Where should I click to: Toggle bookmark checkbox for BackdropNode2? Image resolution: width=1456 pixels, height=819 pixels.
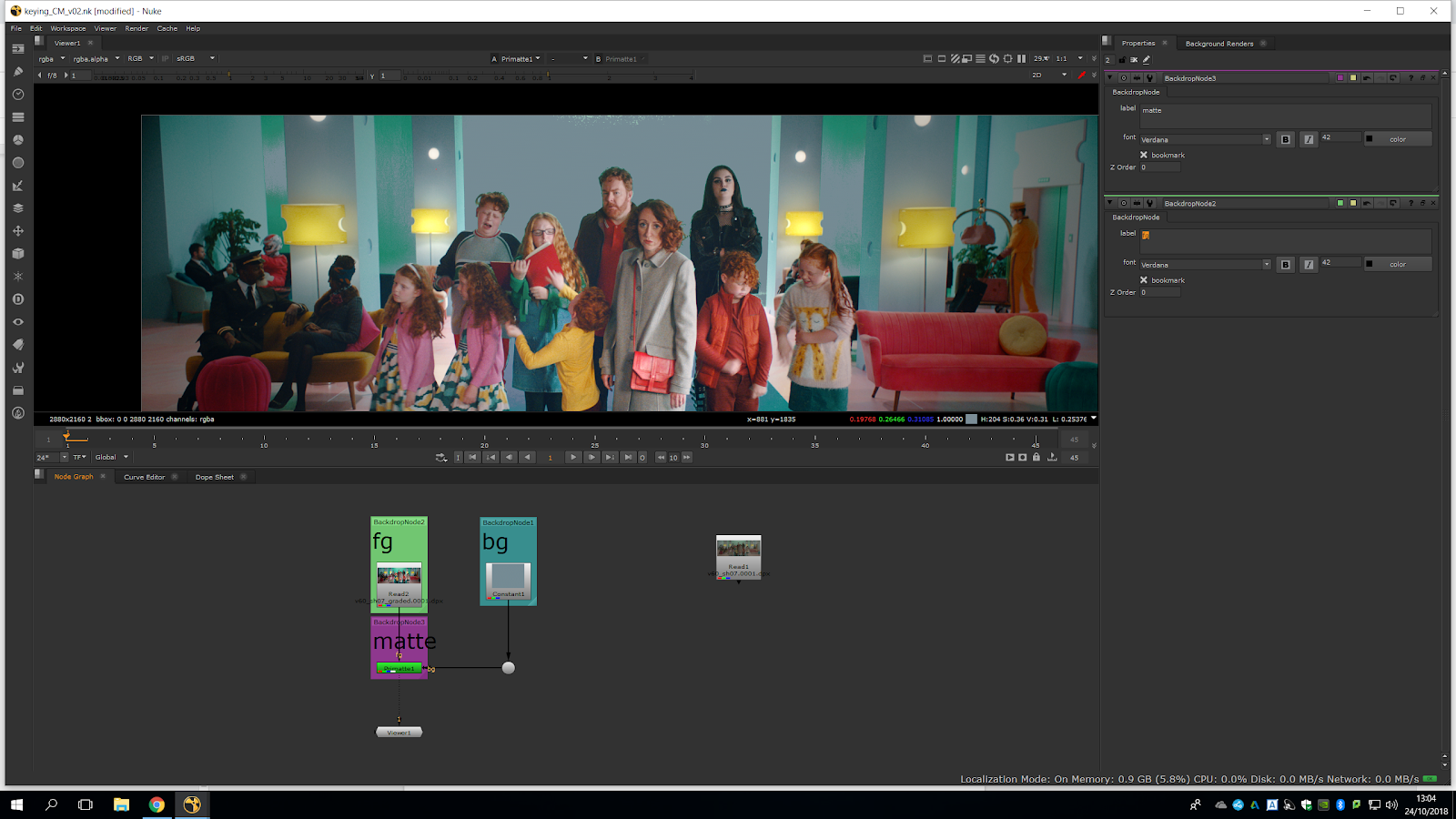click(1144, 280)
